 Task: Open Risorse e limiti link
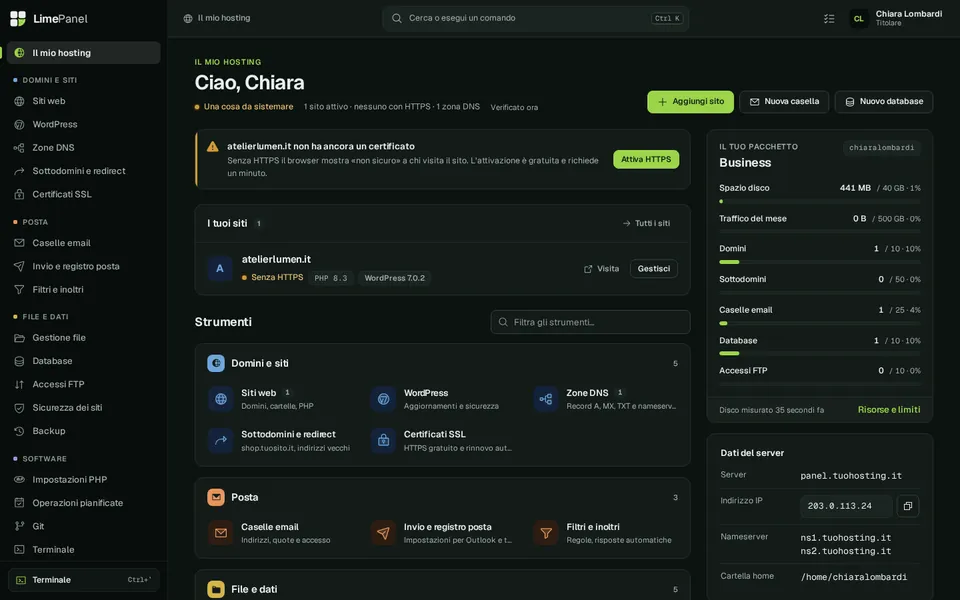[888, 410]
